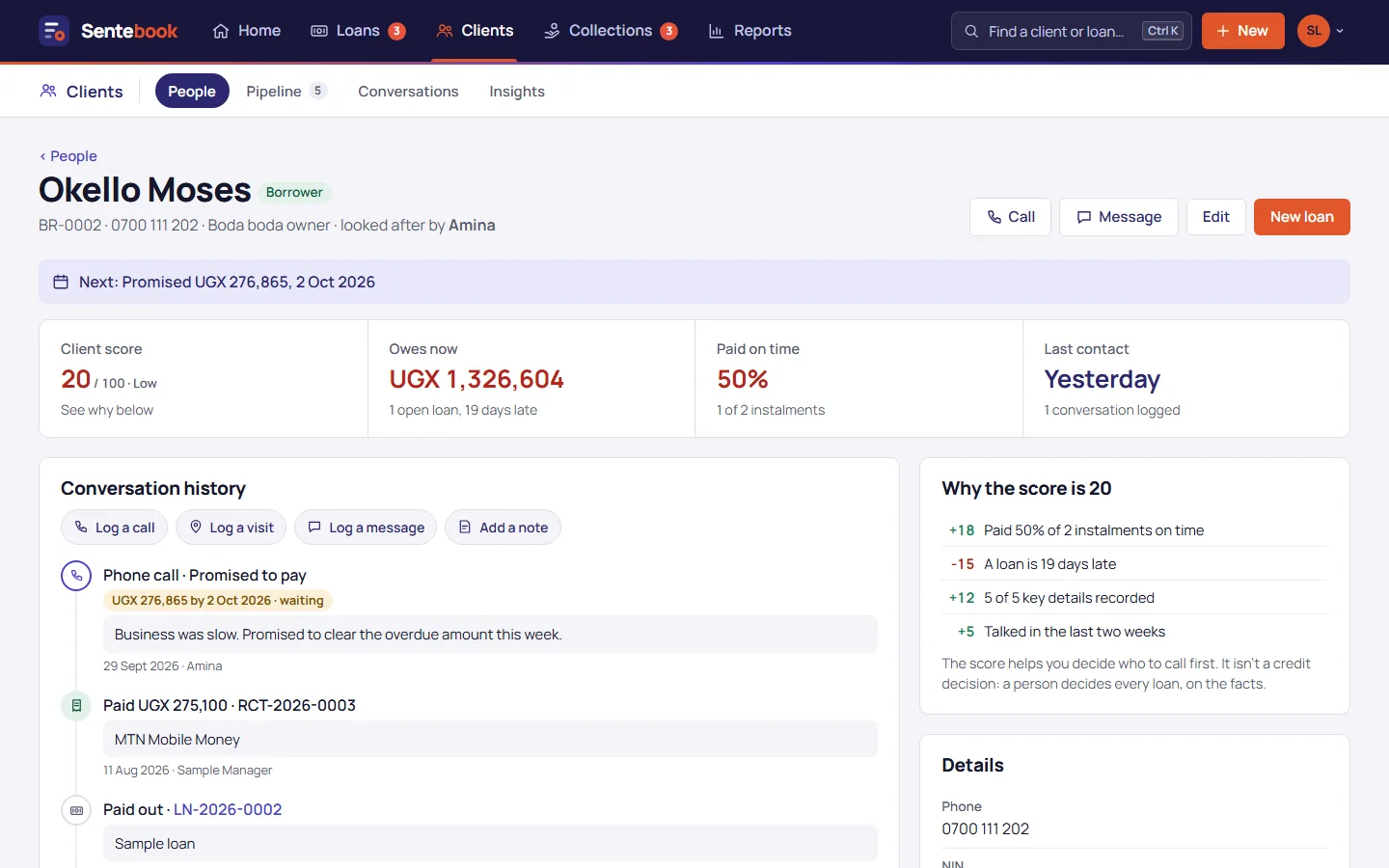Screen dimensions: 1389x868
Task: Switch to the Insights tab
Action: coord(517,91)
